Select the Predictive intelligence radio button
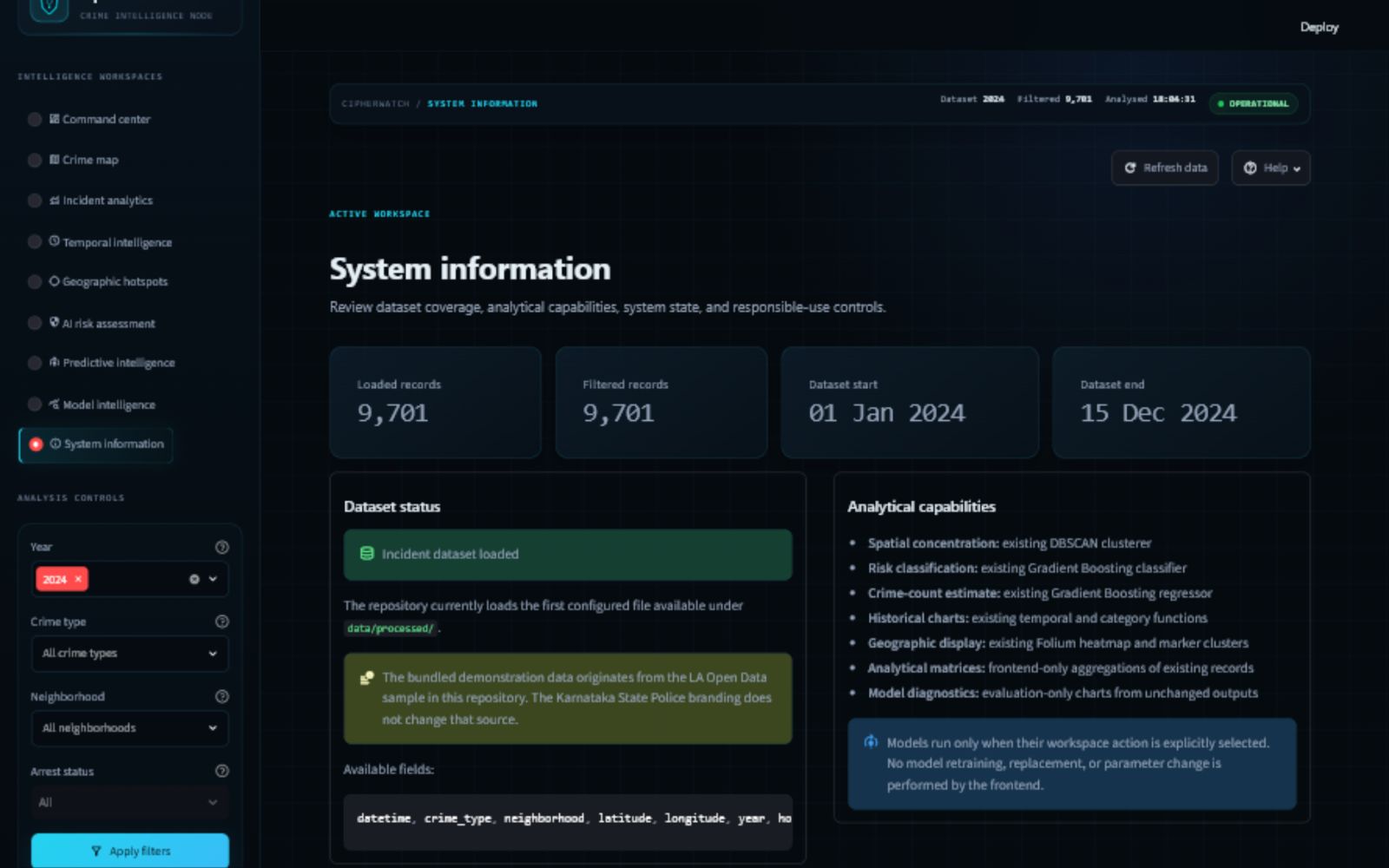1389x868 pixels. click(x=35, y=363)
